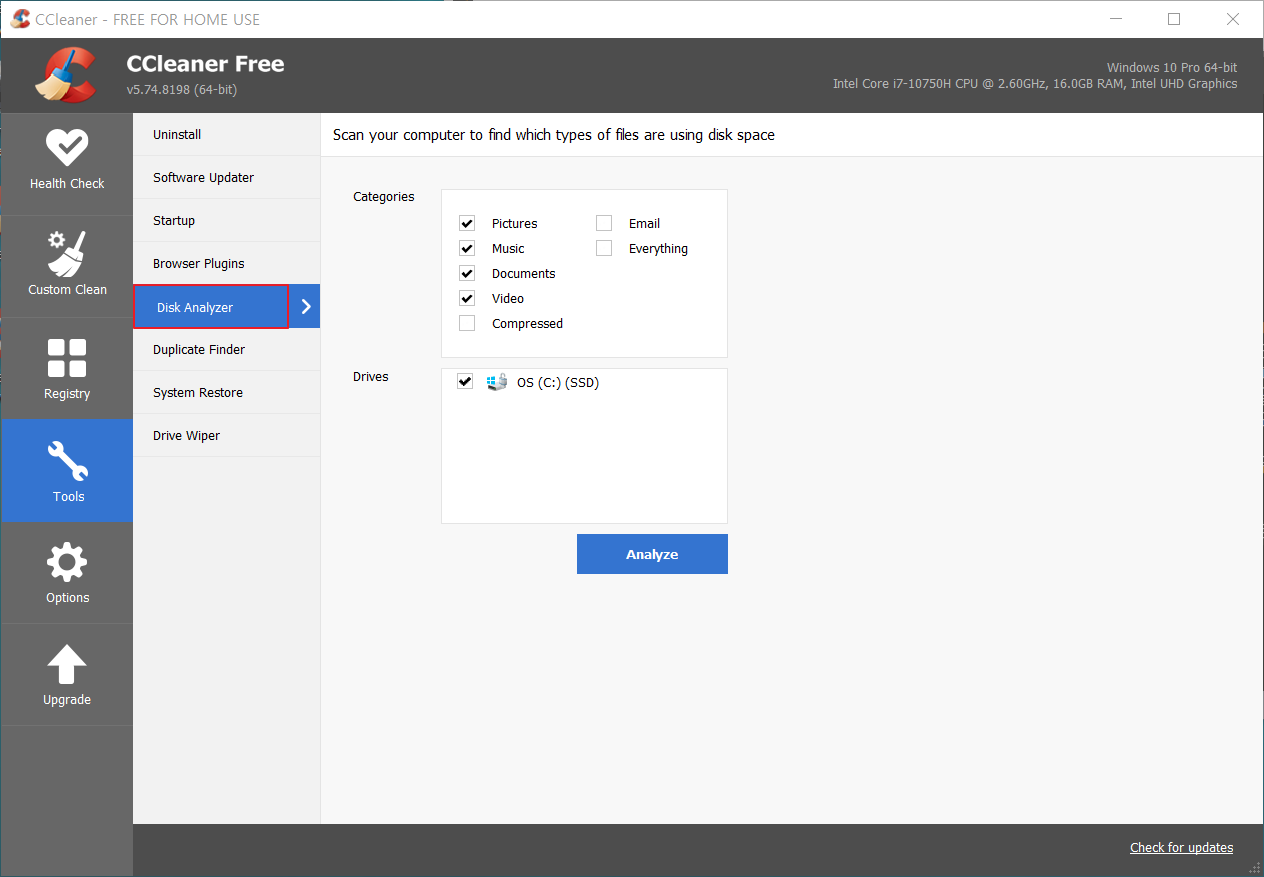
Task: Uncheck the Video category
Action: click(467, 298)
